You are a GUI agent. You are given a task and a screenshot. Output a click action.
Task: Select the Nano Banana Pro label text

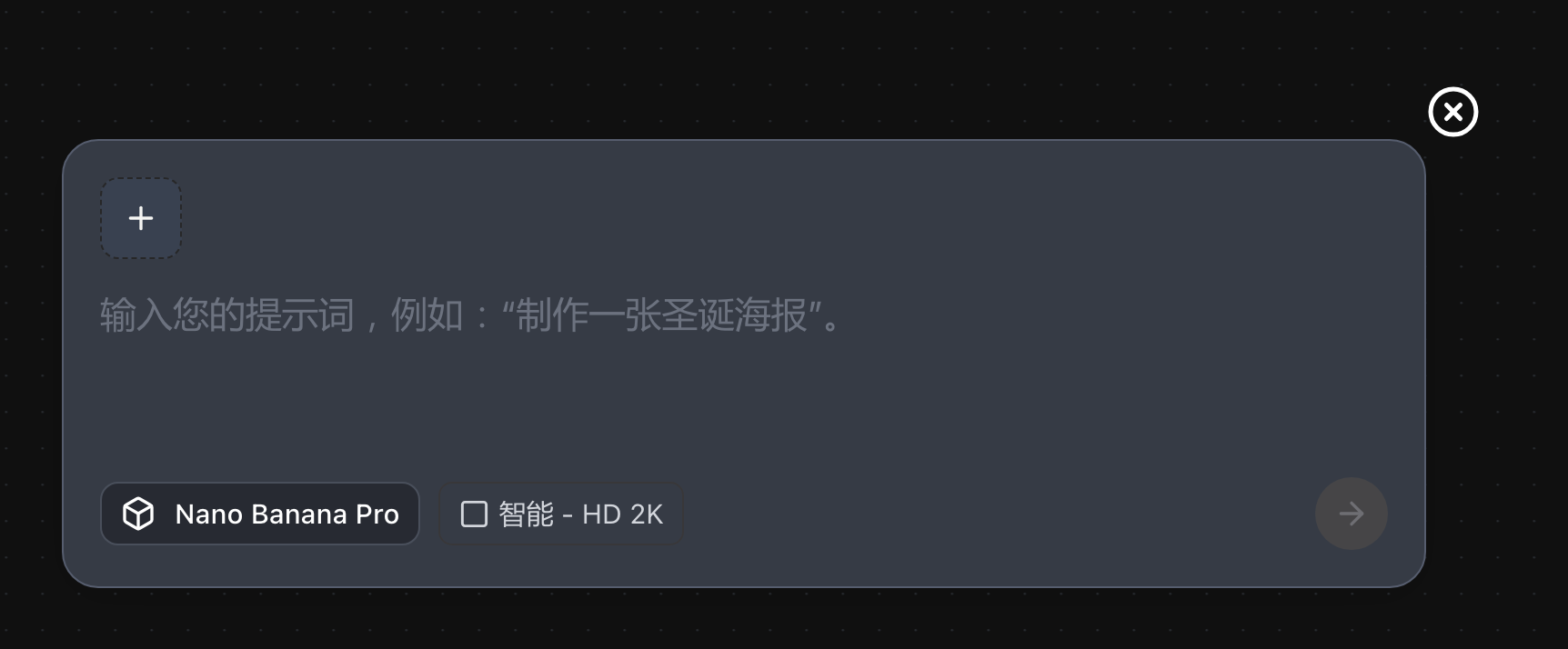[x=287, y=514]
